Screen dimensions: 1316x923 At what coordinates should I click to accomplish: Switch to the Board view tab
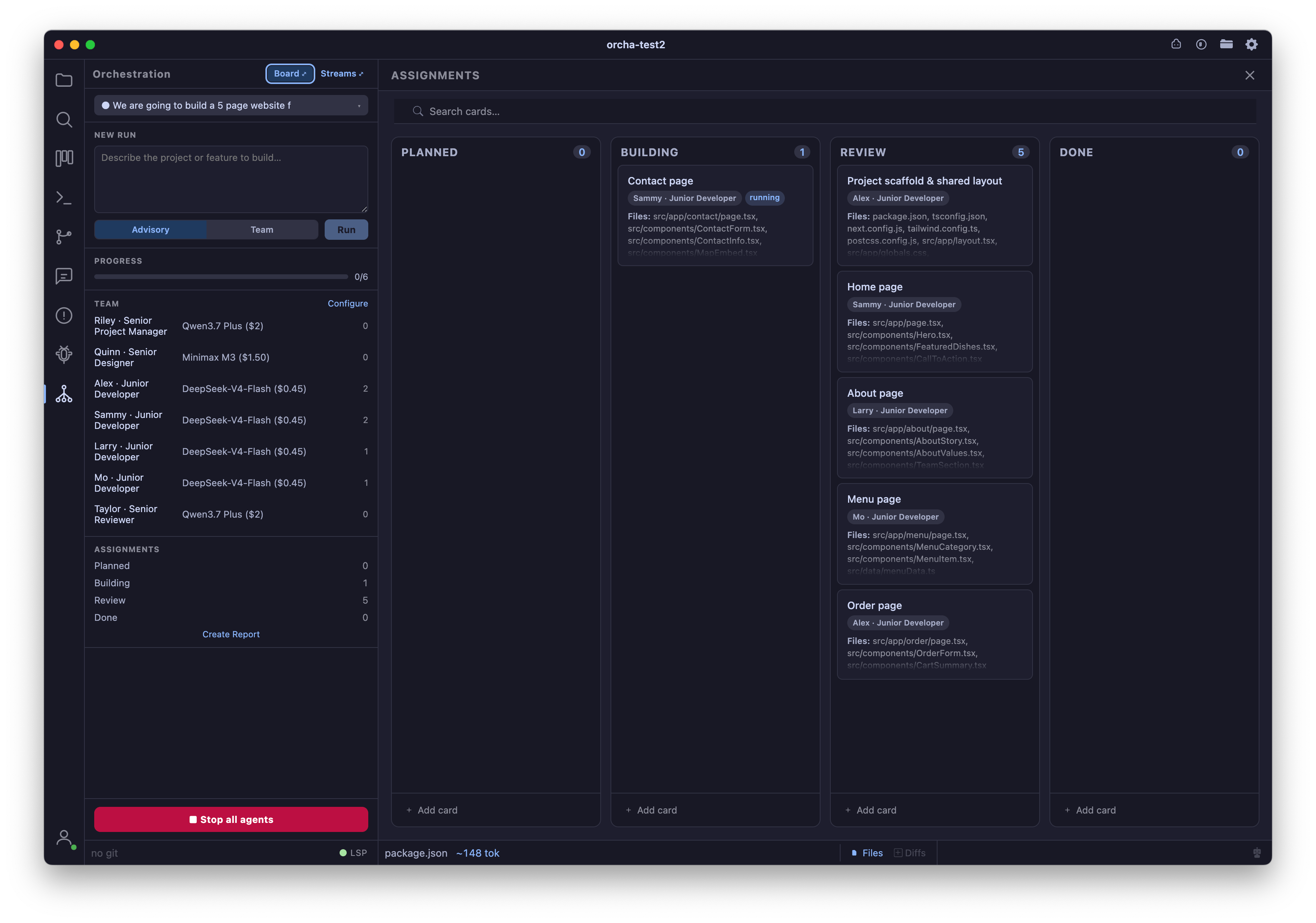[x=290, y=73]
